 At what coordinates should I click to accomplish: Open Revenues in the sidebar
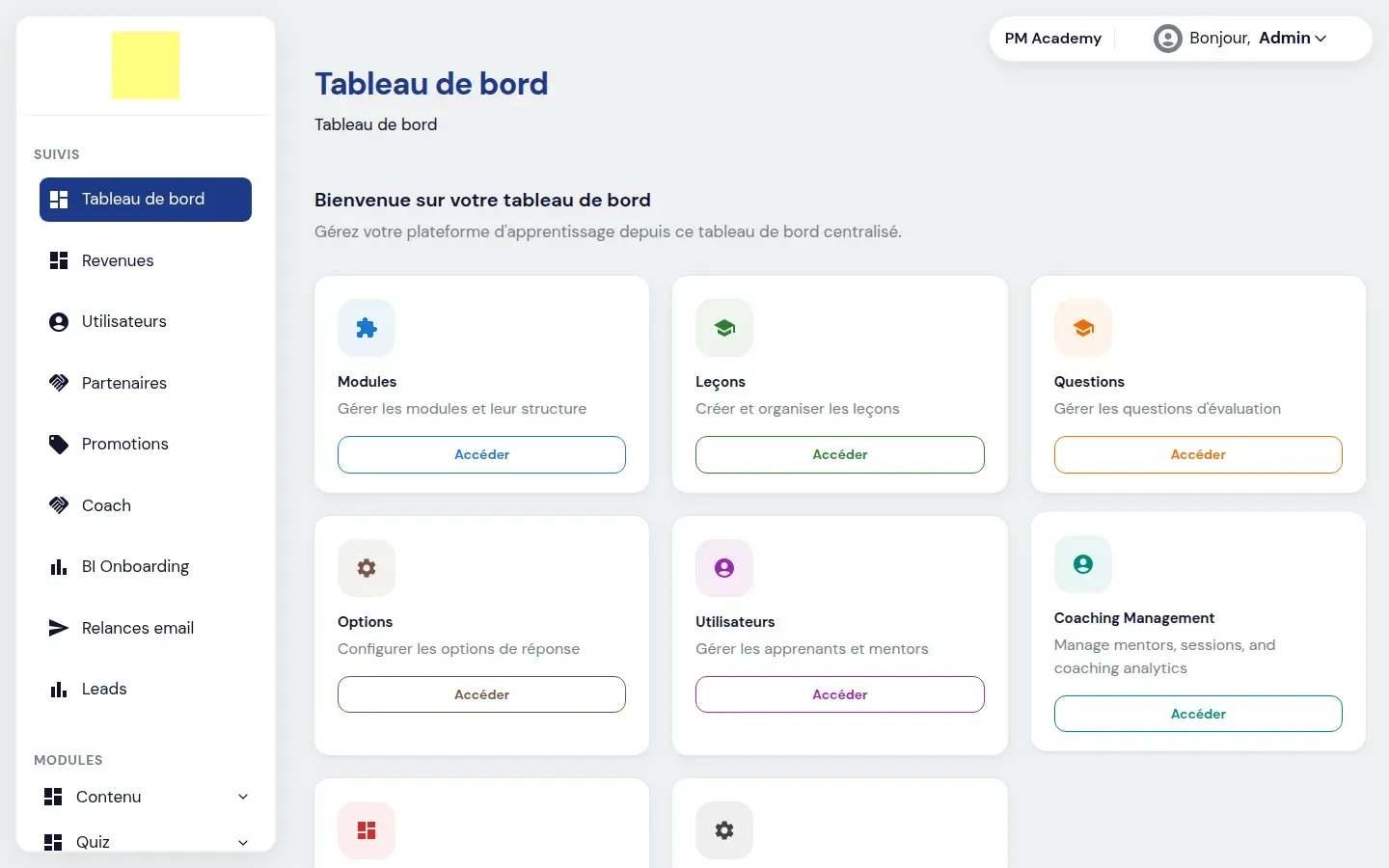coord(146,260)
